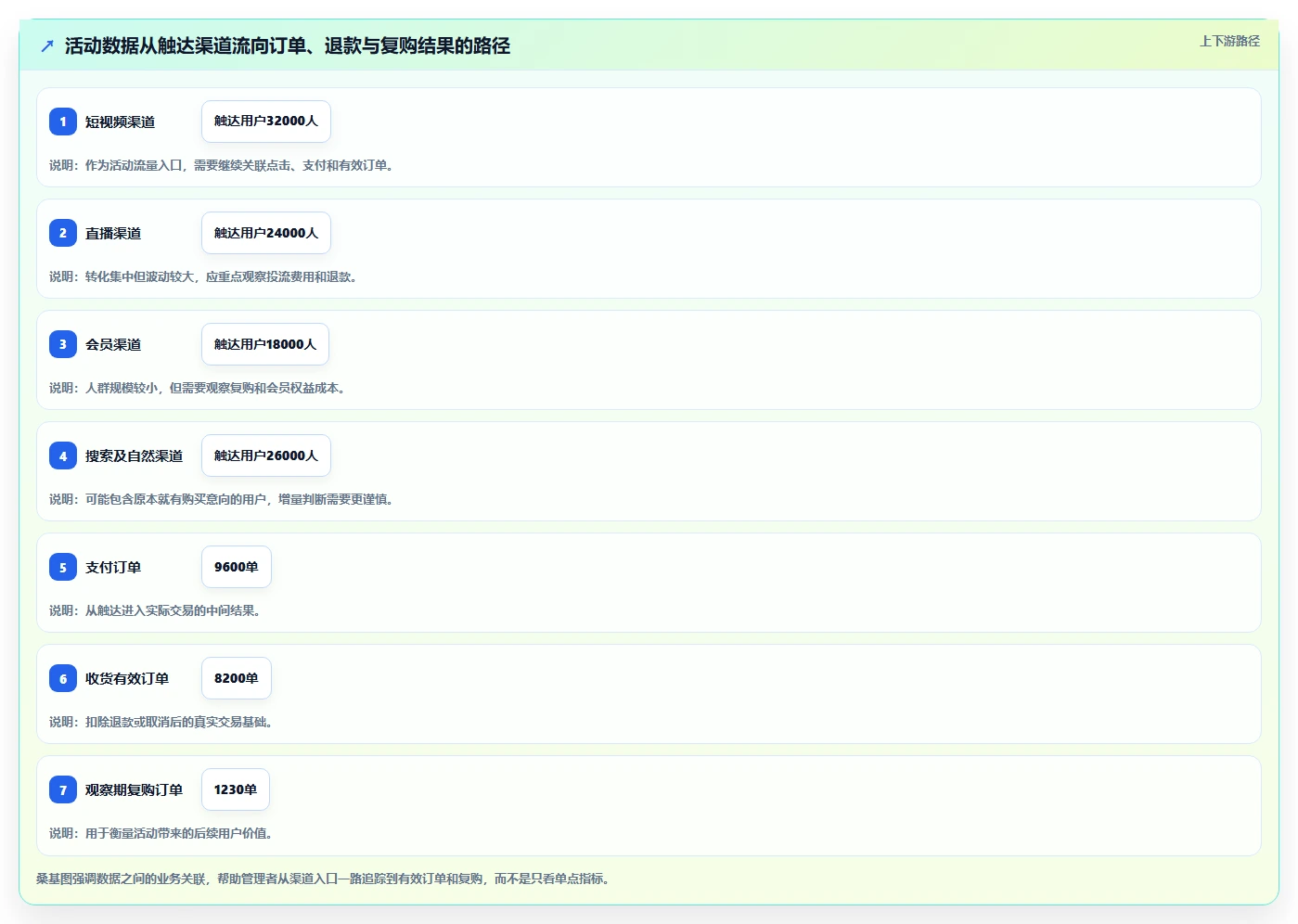Viewport: 1298px width, 924px height.
Task: Click the 支付订单 node name
Action: click(113, 567)
